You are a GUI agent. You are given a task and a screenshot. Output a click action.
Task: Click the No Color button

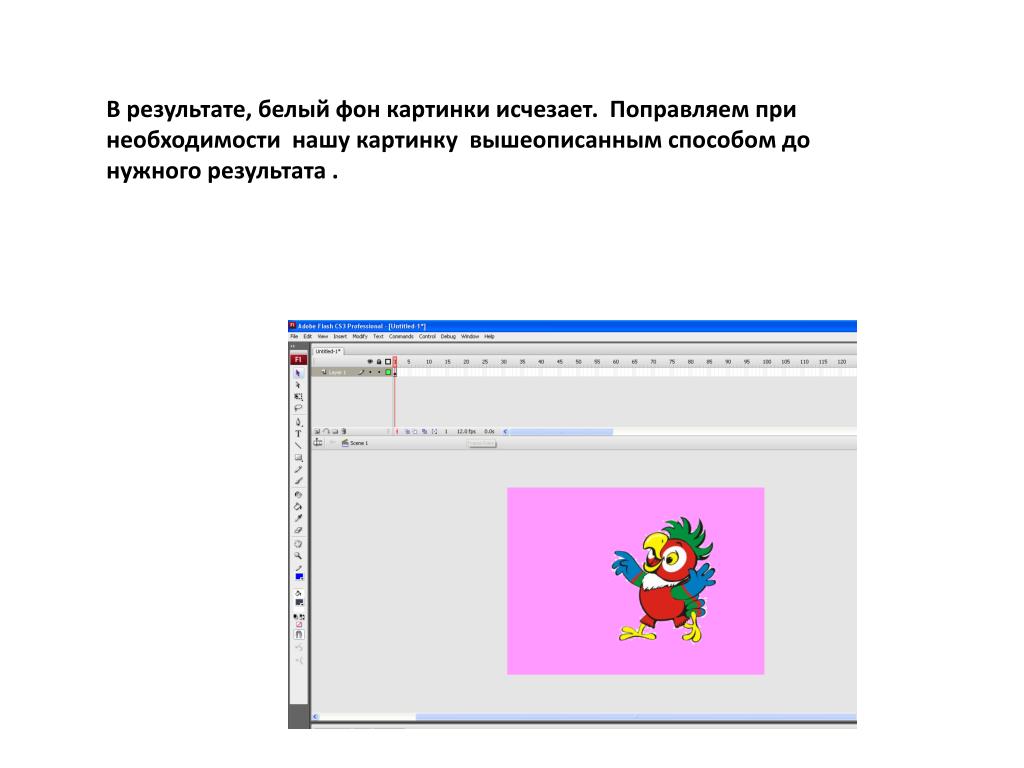(x=298, y=625)
